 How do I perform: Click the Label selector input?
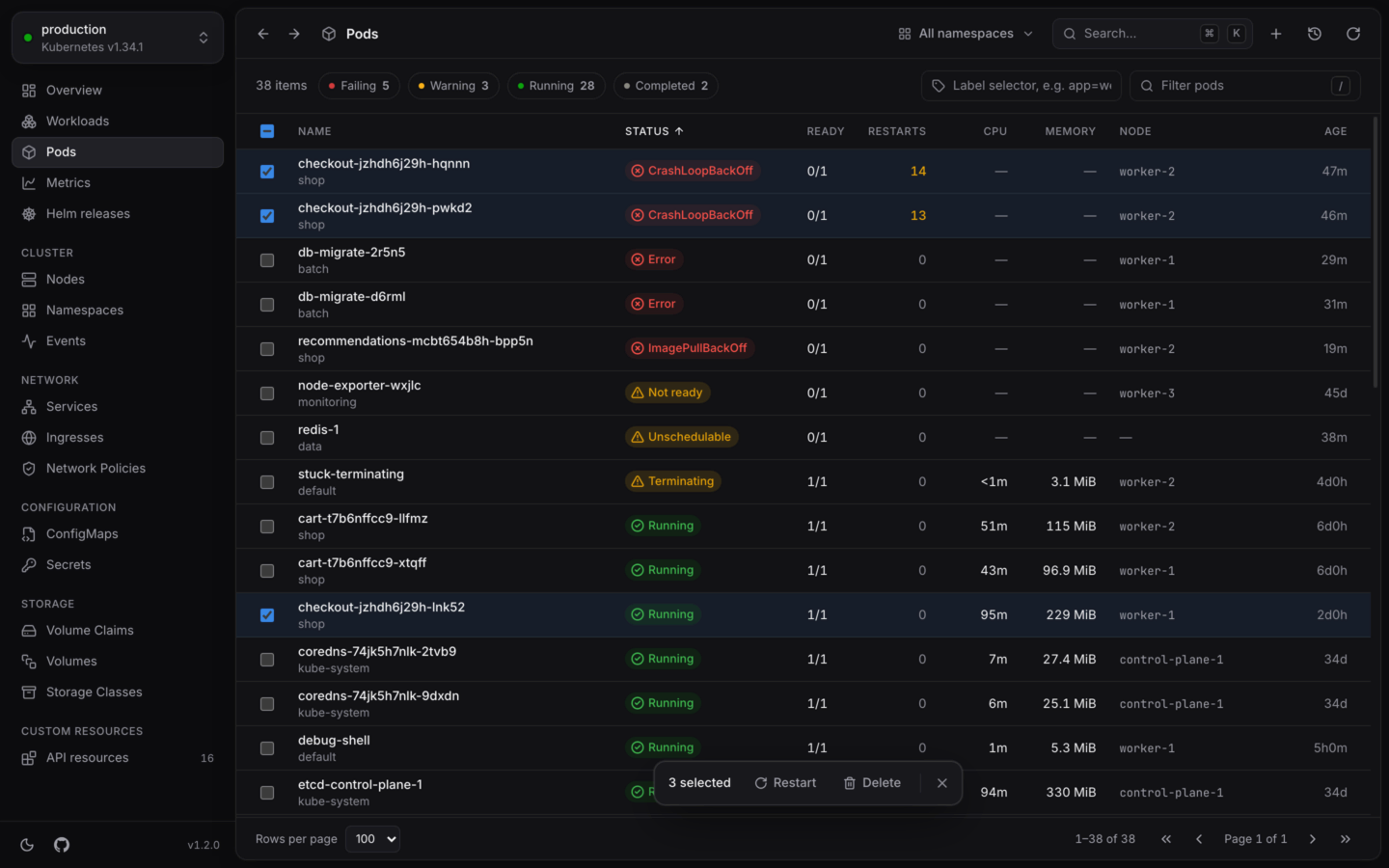[1021, 86]
